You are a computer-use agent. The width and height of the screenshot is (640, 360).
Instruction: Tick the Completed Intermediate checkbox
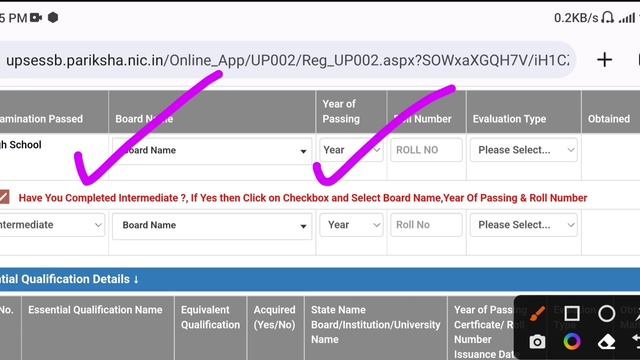pyautogui.click(x=4, y=197)
